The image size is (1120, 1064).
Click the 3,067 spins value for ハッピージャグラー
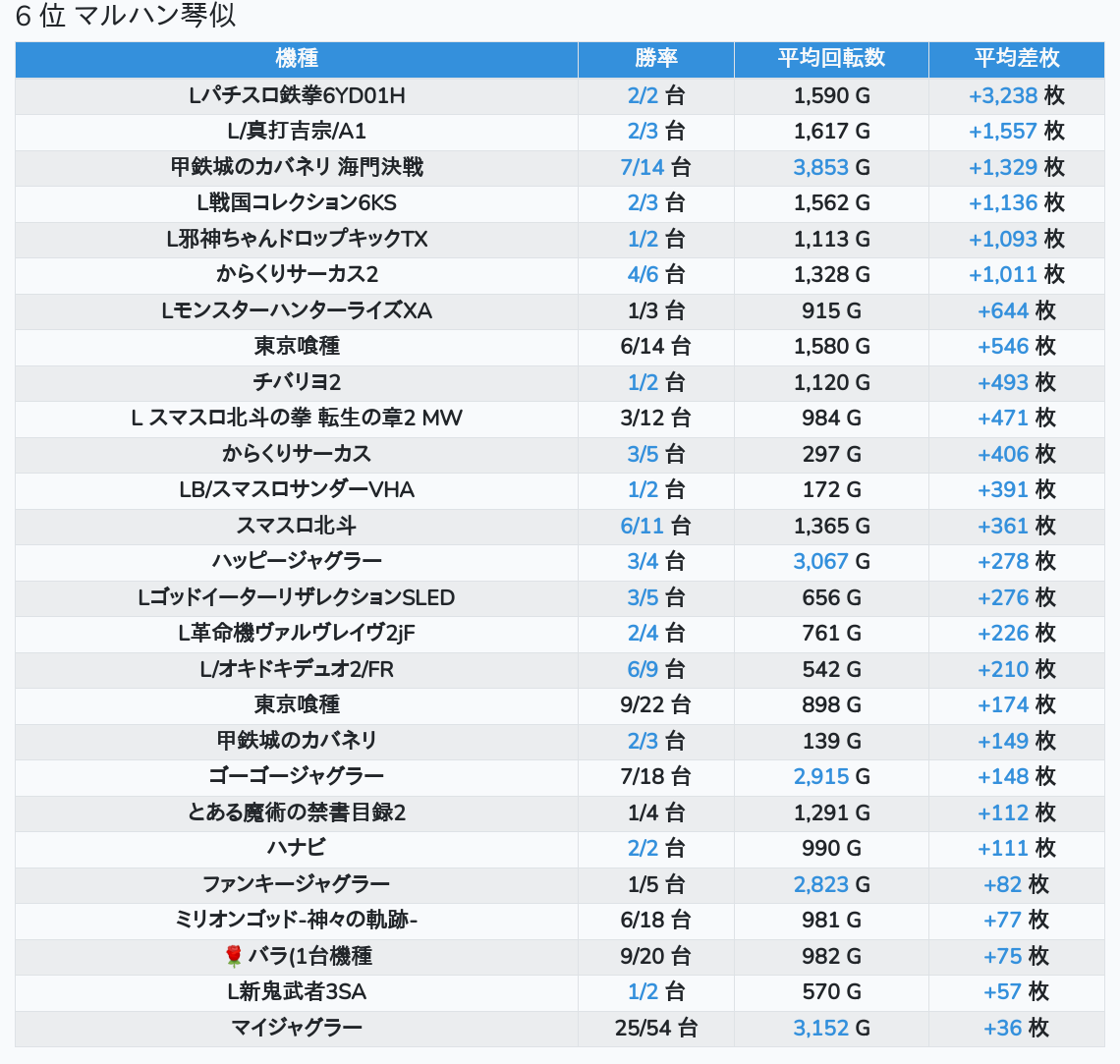(x=820, y=561)
